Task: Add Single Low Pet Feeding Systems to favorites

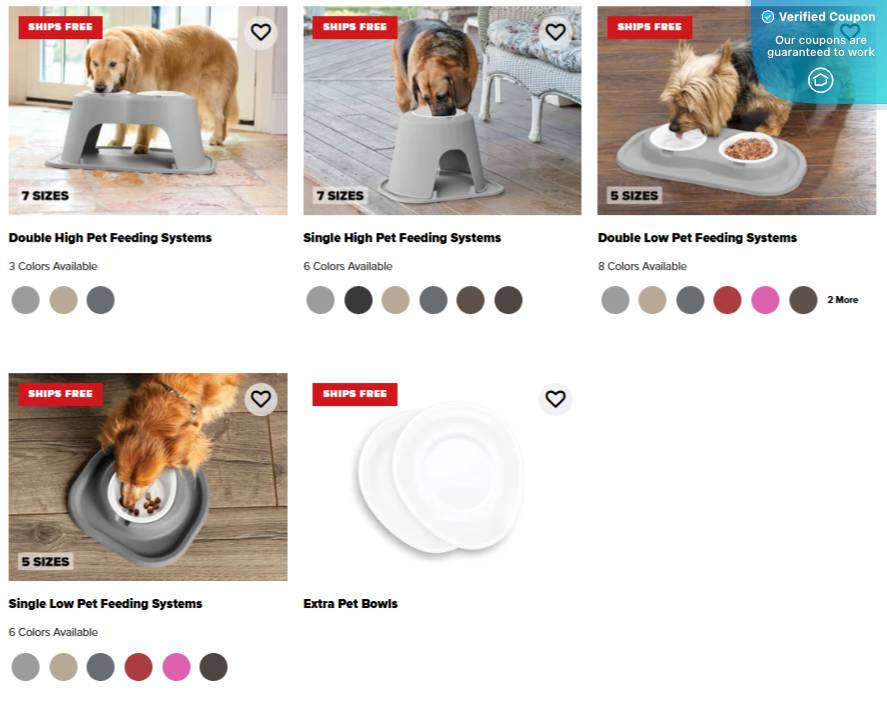Action: click(261, 399)
